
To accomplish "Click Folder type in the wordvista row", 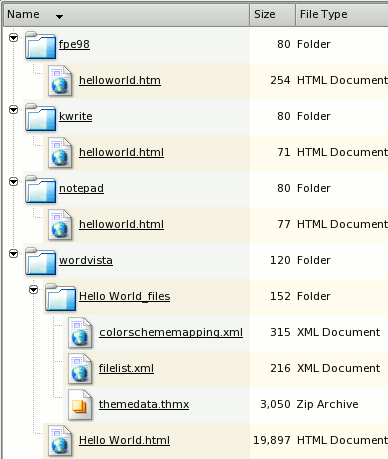I will (314, 260).
